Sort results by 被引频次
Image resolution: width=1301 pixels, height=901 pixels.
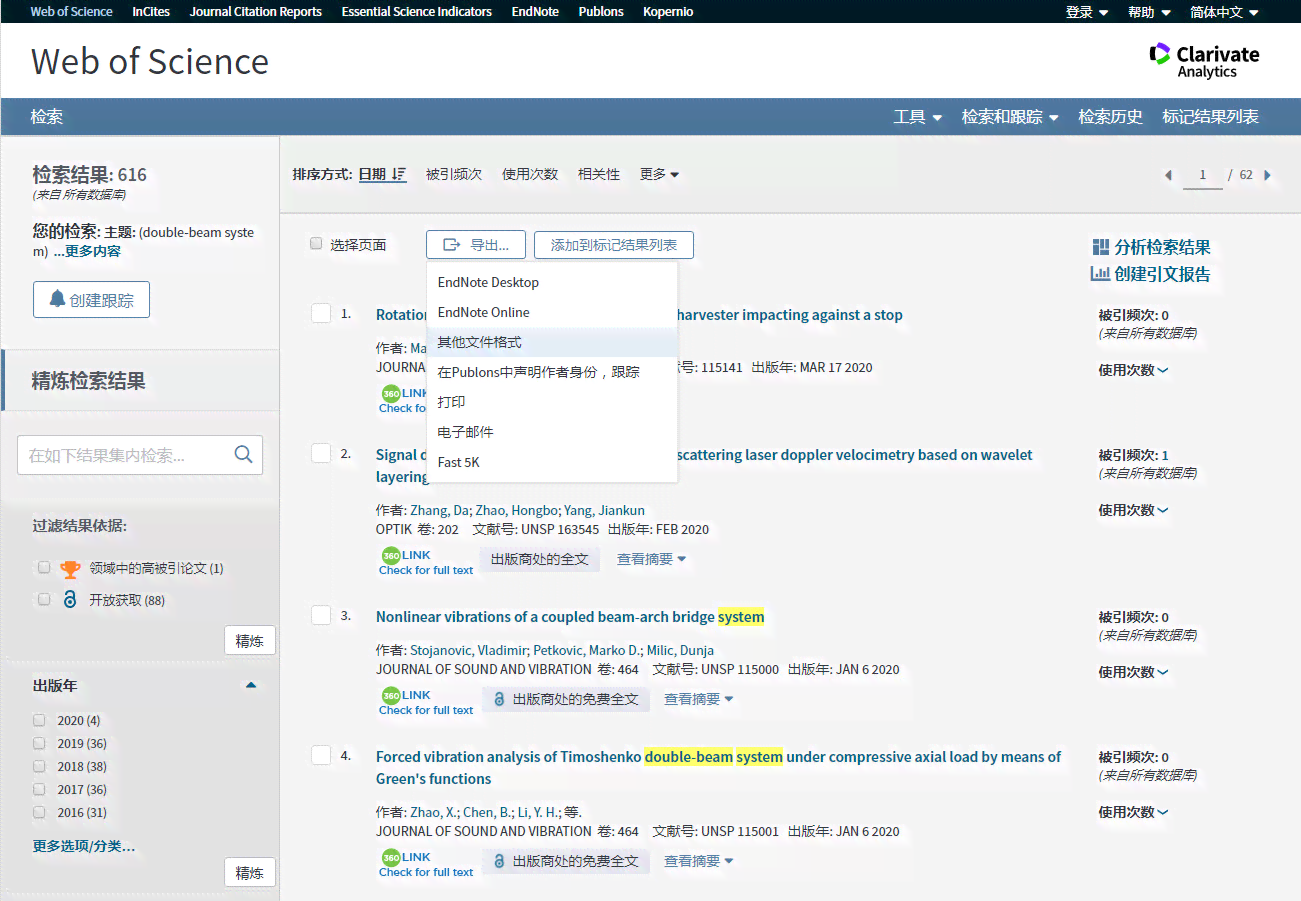(454, 174)
